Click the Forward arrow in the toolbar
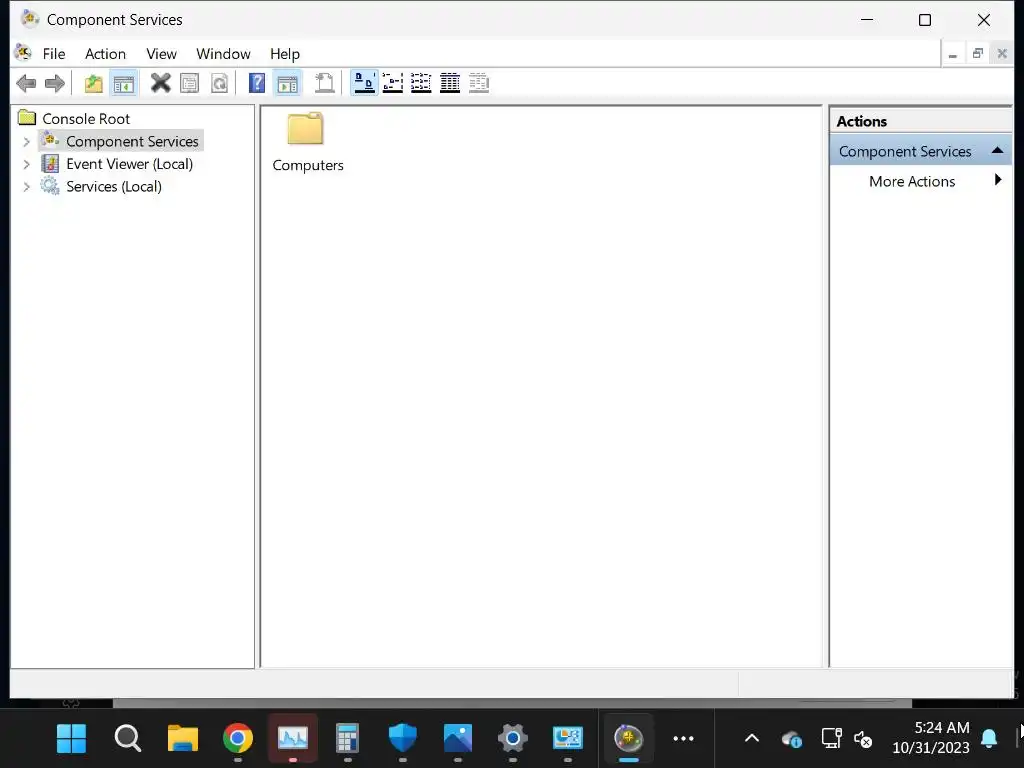The image size is (1024, 768). [55, 83]
